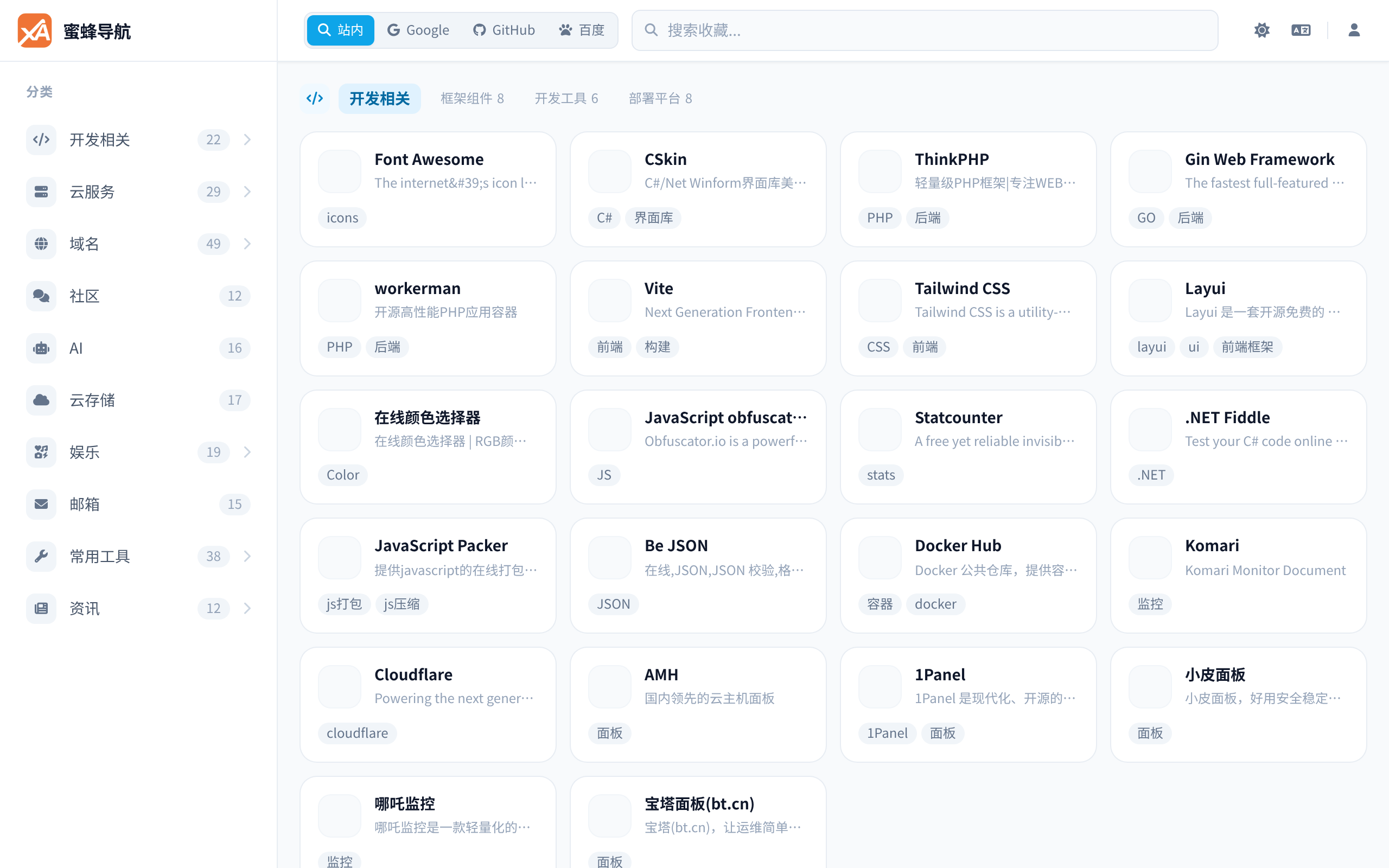Click the Font Awesome site thumbnail
The height and width of the screenshot is (868, 1389).
pos(340,171)
